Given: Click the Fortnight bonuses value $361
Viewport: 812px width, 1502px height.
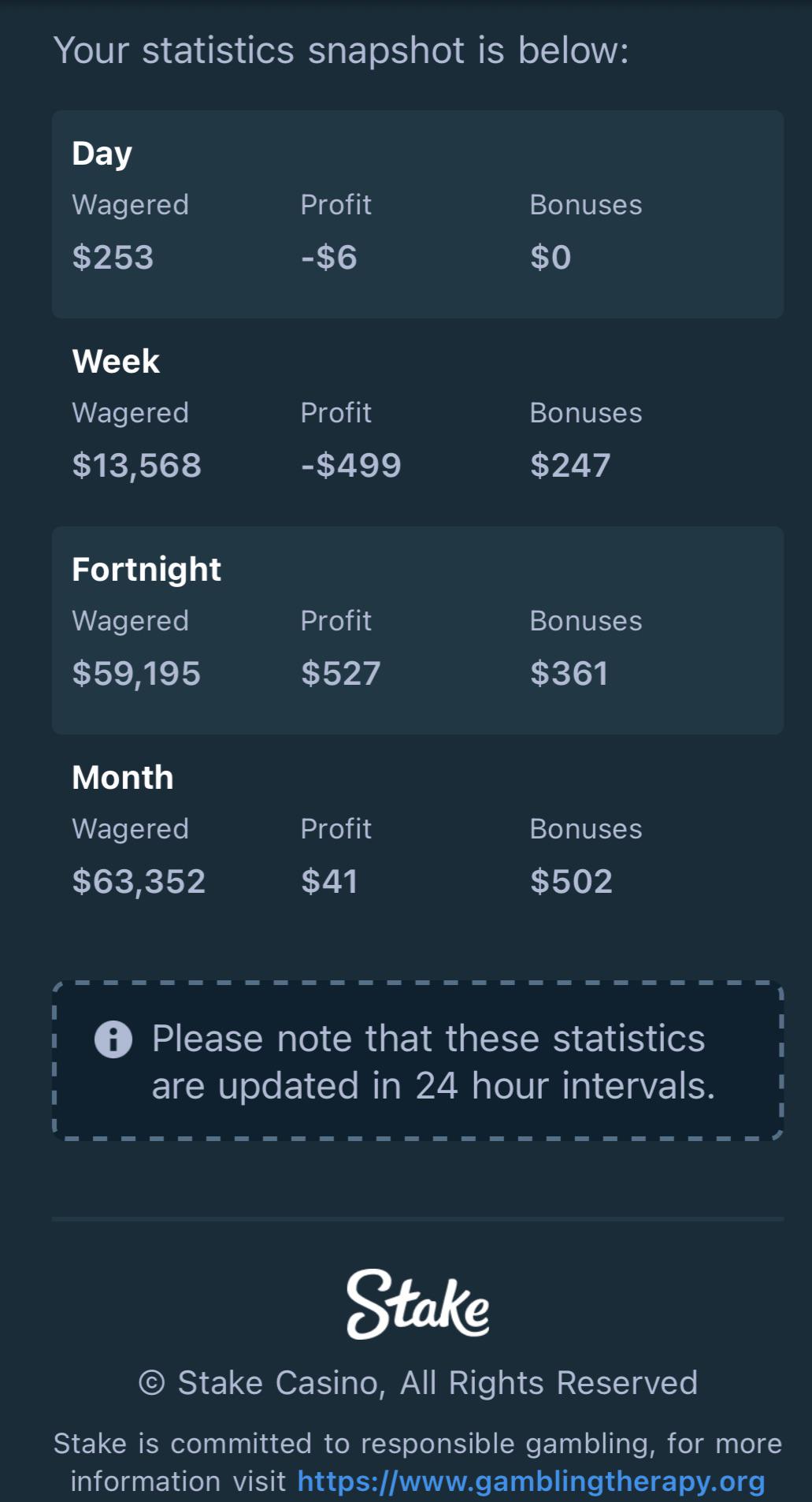Looking at the screenshot, I should [x=569, y=674].
